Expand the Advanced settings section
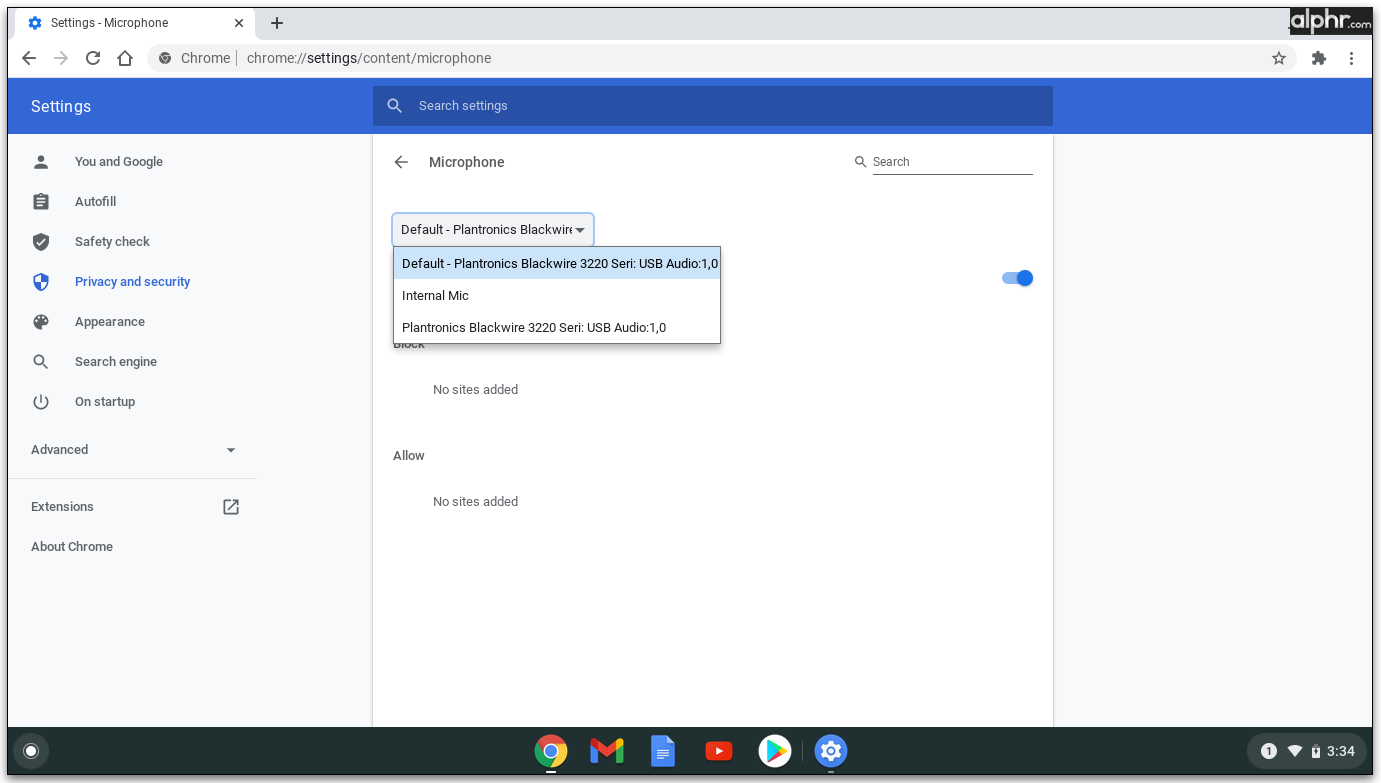Screen dimensions: 1381x783 click(134, 450)
